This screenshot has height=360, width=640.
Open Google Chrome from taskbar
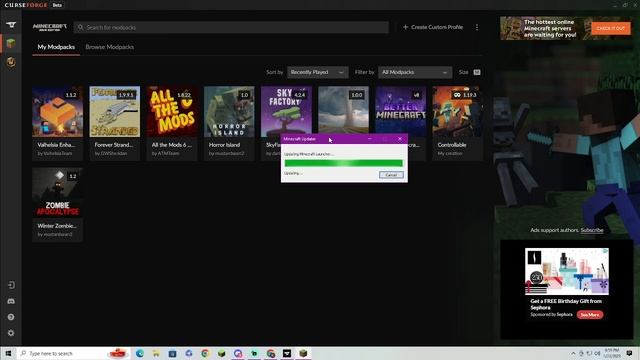[205, 353]
